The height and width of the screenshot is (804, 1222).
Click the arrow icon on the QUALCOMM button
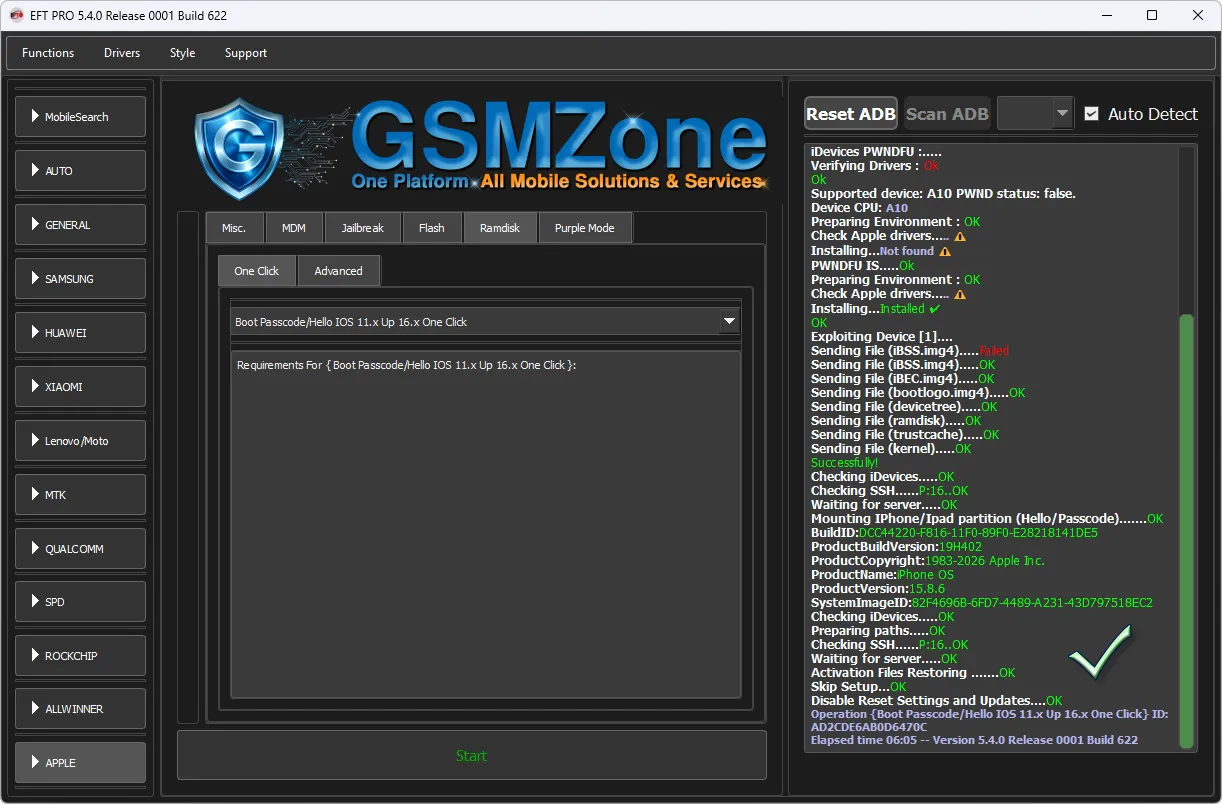36,548
